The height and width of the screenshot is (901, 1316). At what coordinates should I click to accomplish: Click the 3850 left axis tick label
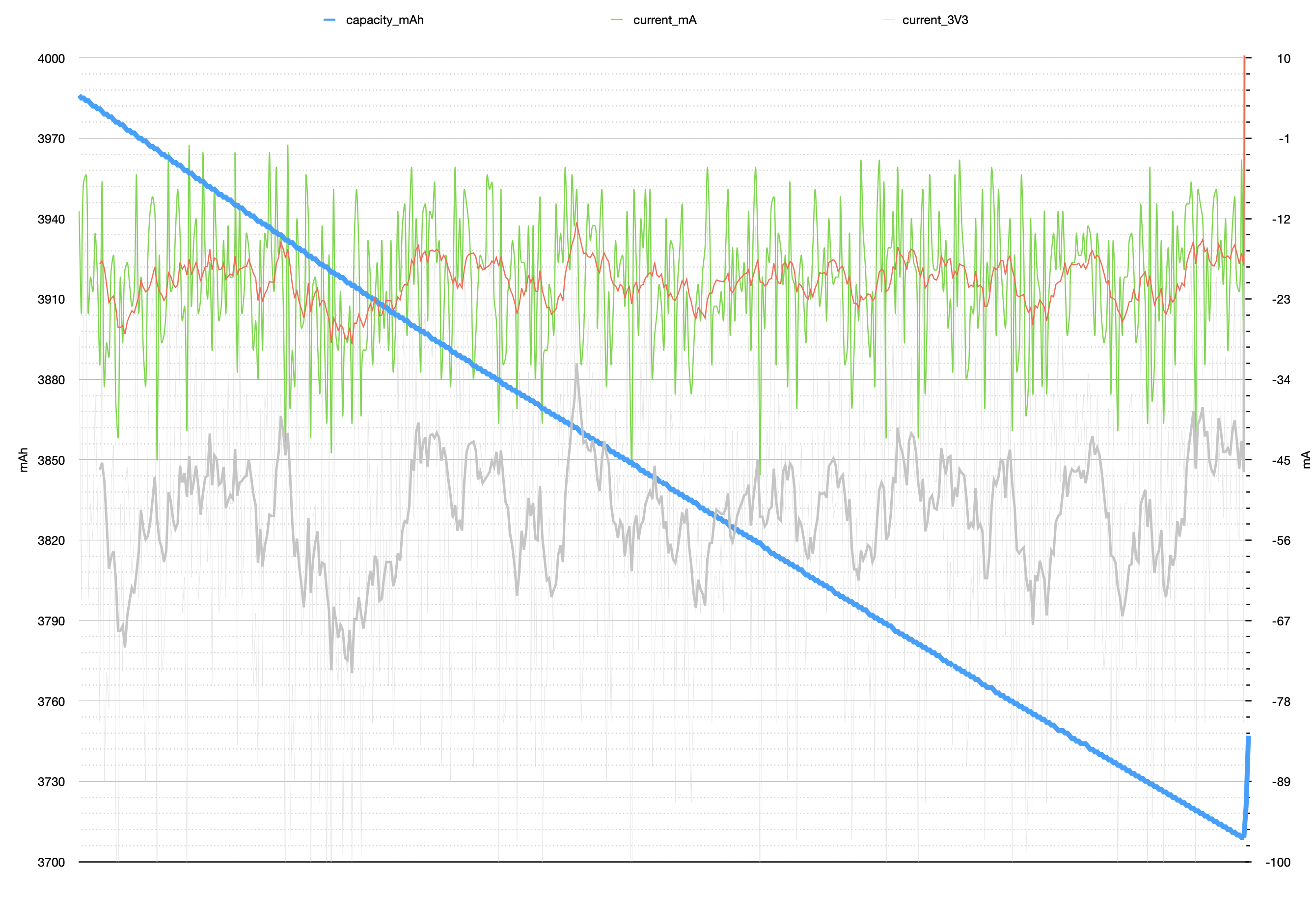51,460
